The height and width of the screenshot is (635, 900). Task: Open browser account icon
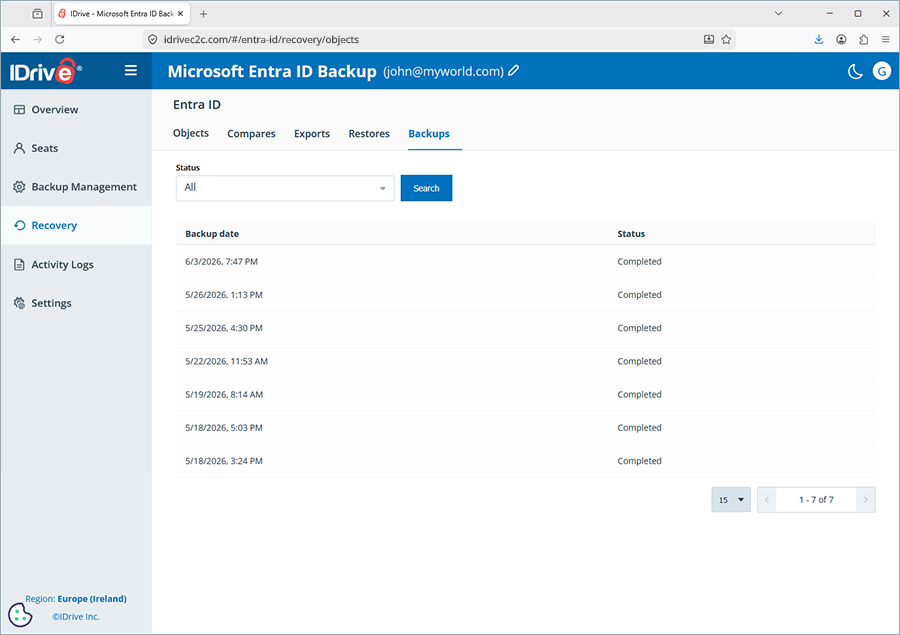841,40
